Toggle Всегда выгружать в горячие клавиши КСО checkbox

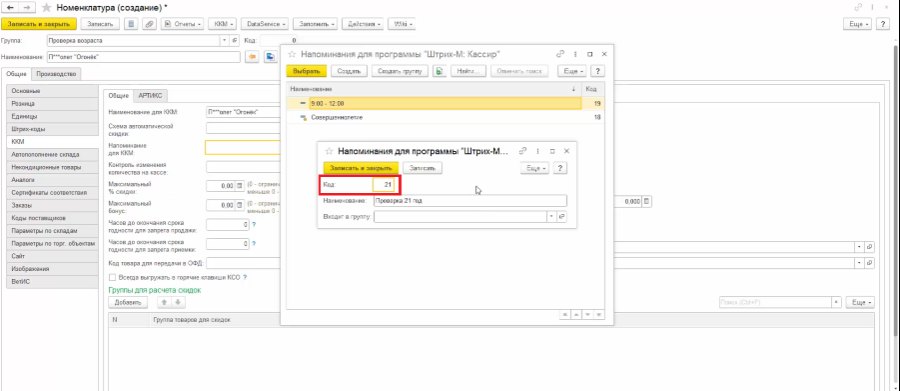112,277
